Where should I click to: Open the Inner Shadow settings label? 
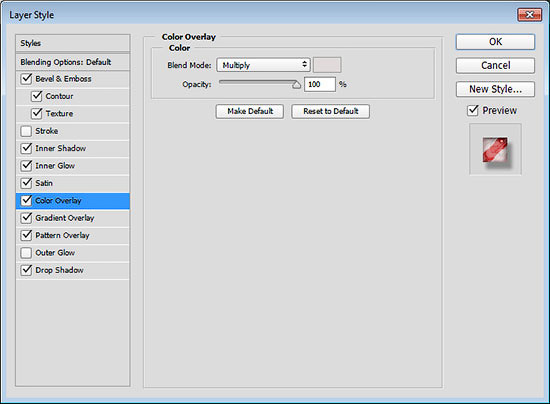pyautogui.click(x=60, y=148)
